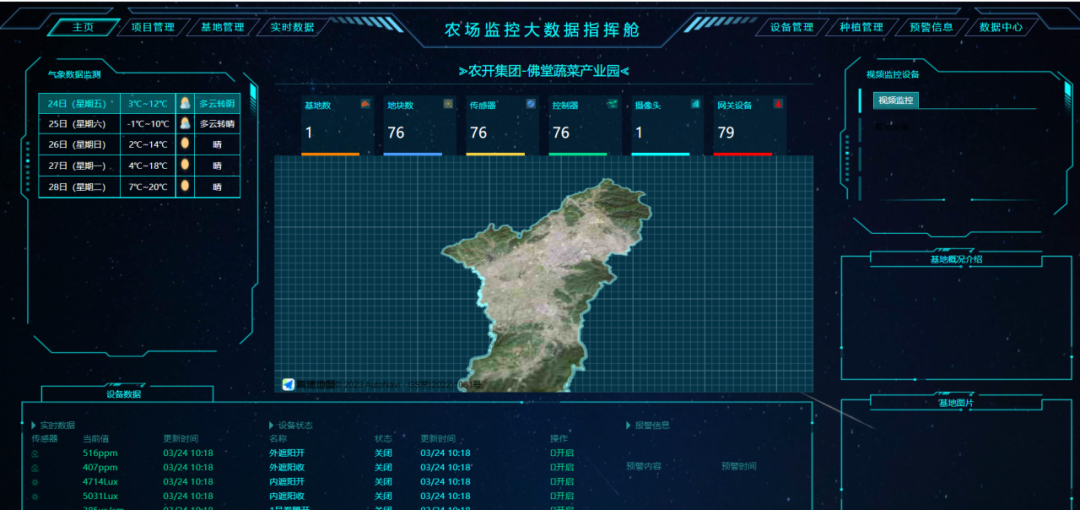
Task: Open the 项目管理 navigation tab
Action: (x=153, y=28)
